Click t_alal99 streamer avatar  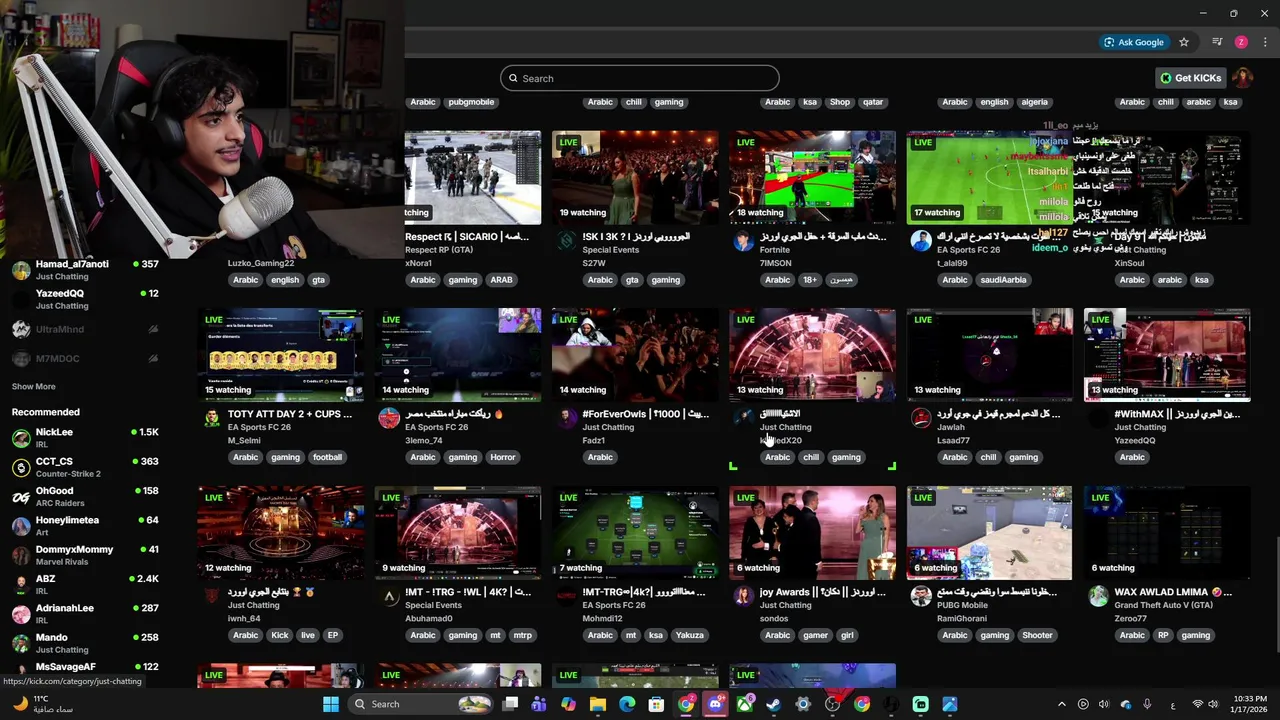pyautogui.click(x=921, y=240)
